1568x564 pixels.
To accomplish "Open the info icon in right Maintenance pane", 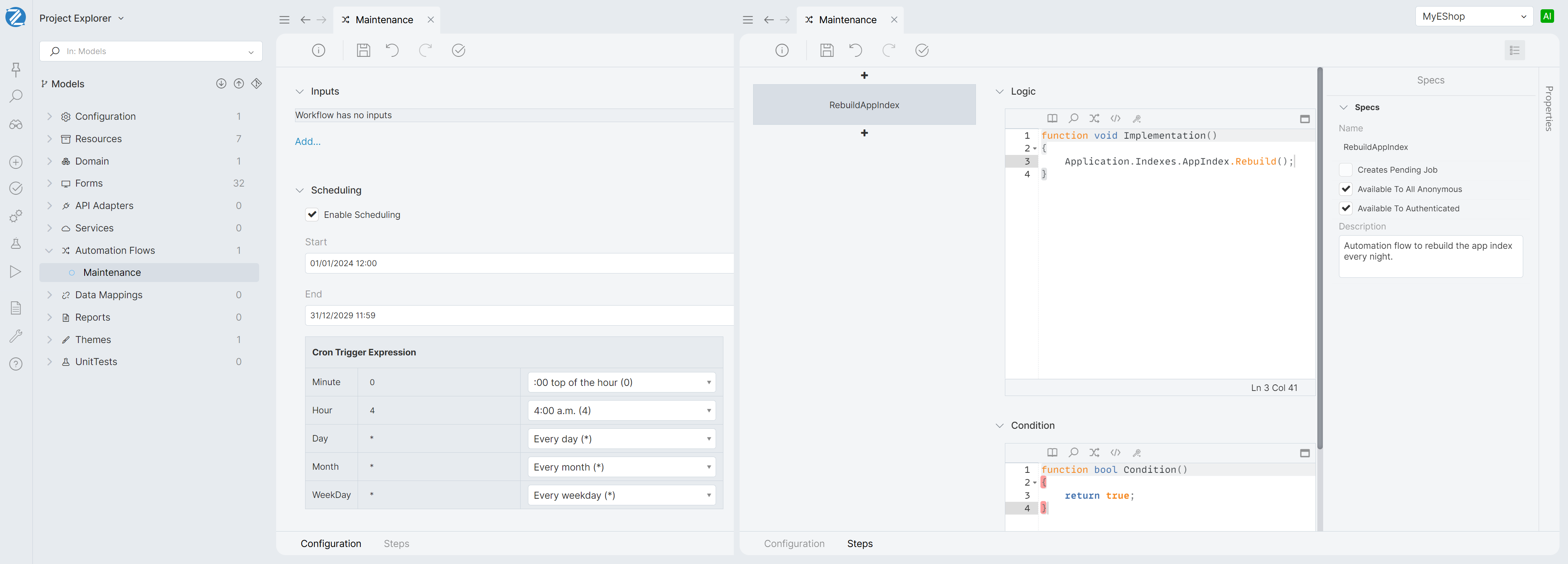I will (x=782, y=51).
